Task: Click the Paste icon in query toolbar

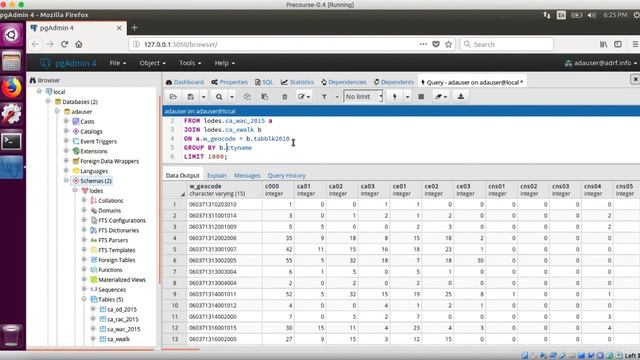Action: (265, 97)
